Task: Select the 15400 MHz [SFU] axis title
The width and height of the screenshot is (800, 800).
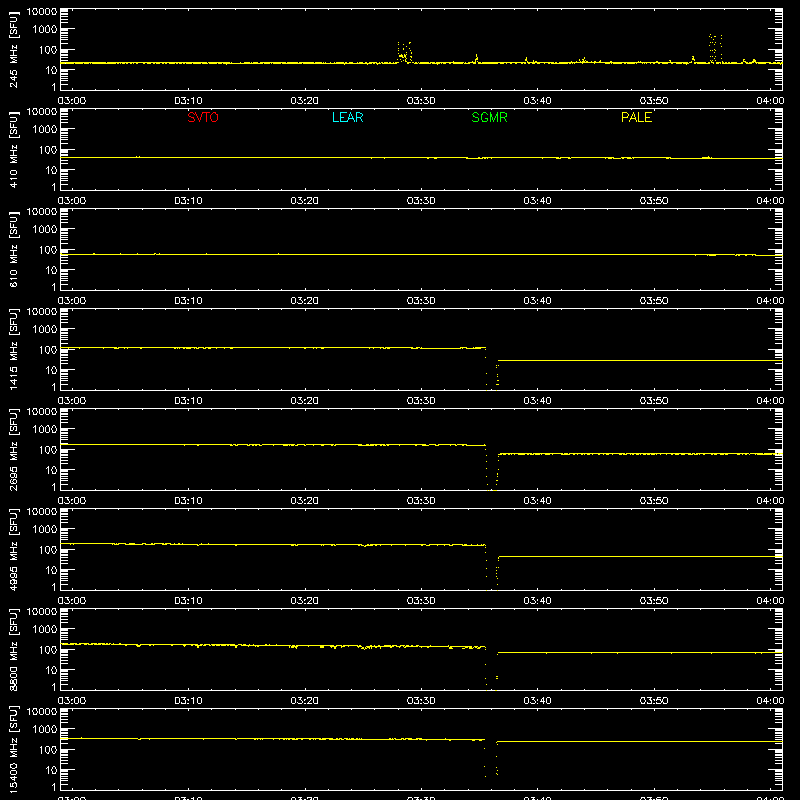Action: 13,749
